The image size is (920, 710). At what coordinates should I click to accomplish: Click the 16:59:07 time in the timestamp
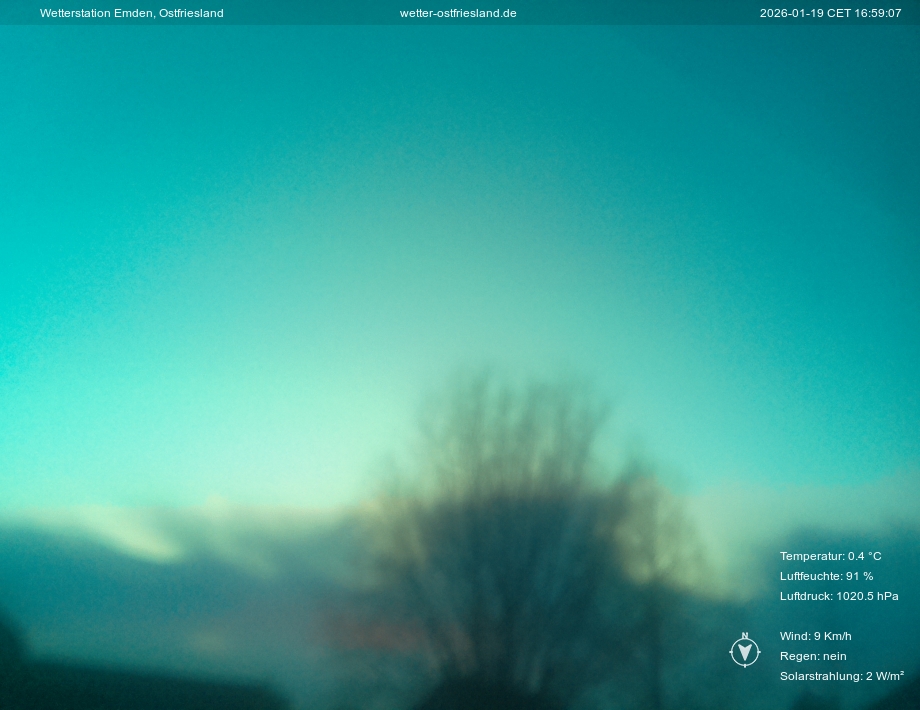(x=878, y=13)
